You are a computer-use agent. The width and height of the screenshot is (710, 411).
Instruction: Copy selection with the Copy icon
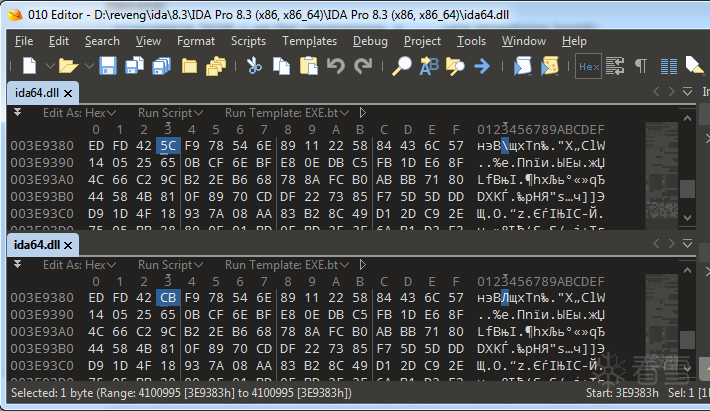click(x=281, y=66)
